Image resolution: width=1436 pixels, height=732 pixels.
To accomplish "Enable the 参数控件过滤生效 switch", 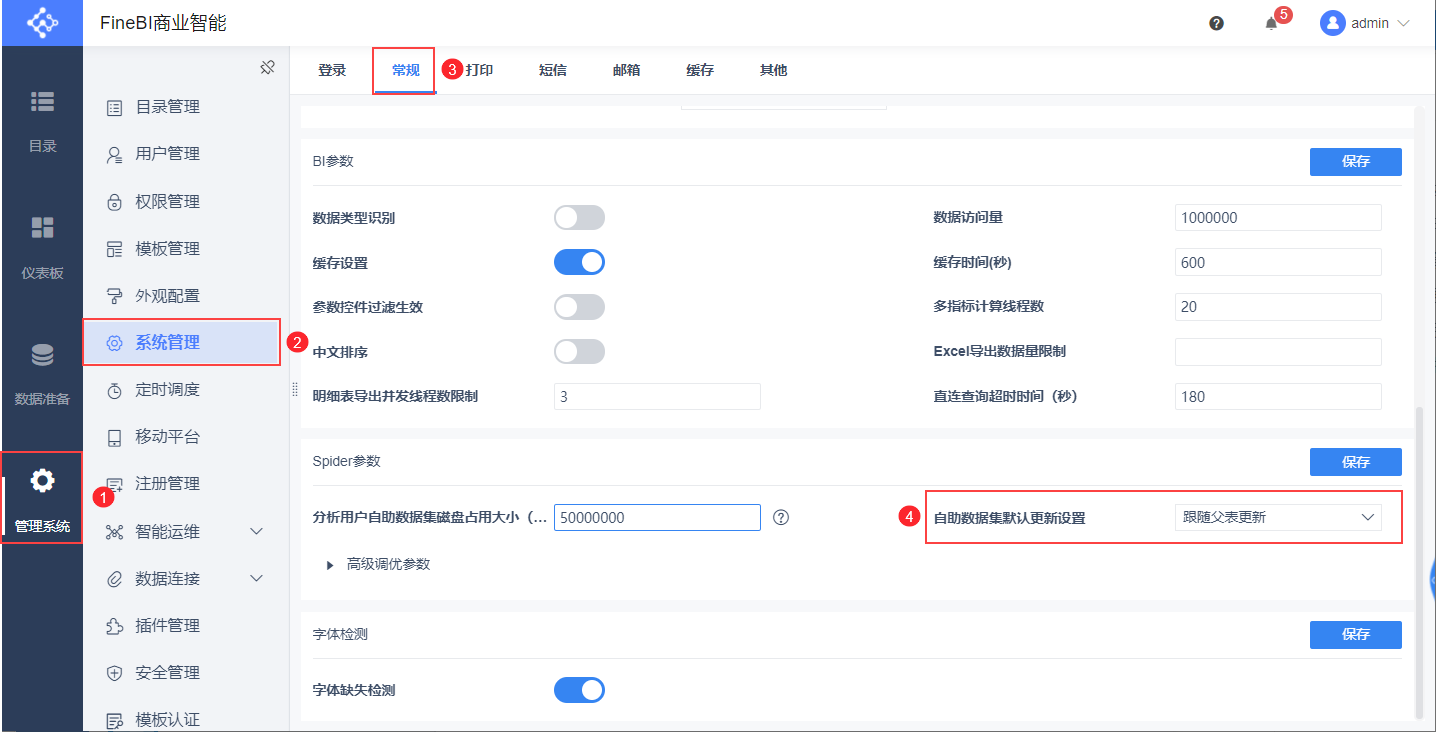I will (579, 307).
